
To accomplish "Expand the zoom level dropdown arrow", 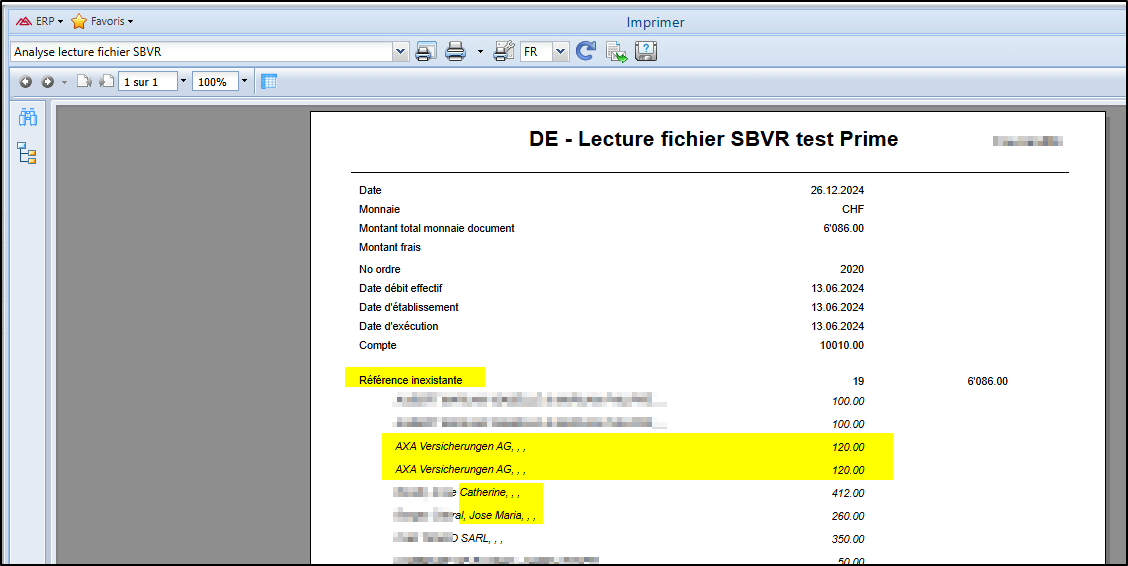I will coord(244,81).
